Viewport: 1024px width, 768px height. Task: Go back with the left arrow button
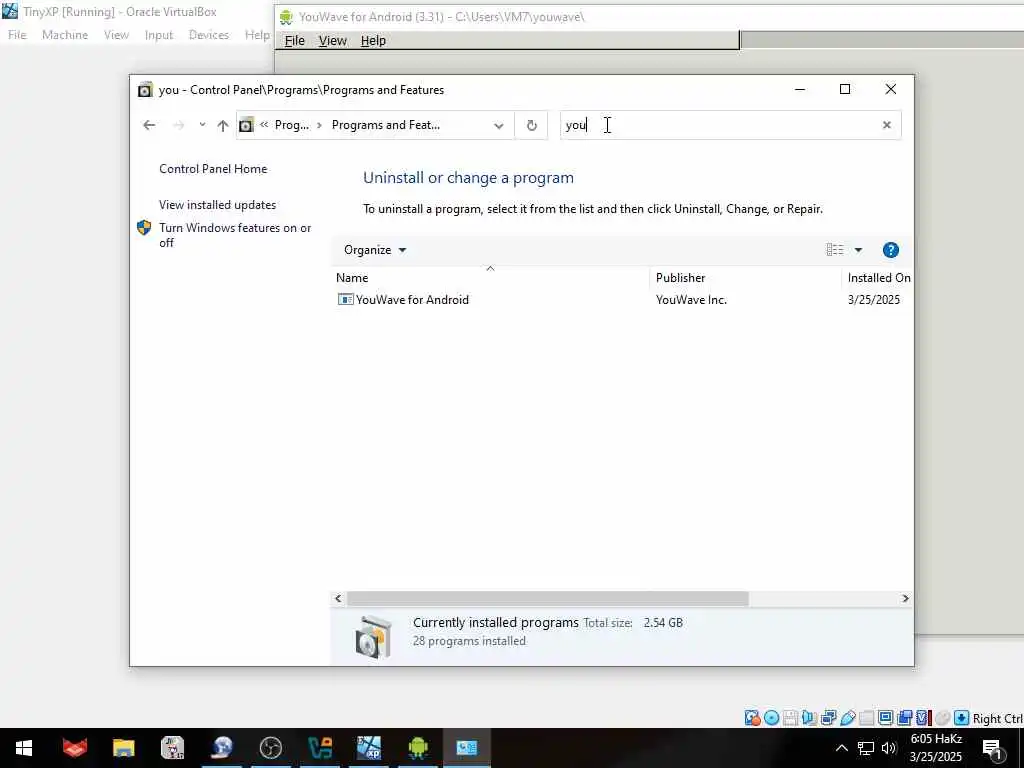[x=149, y=125]
